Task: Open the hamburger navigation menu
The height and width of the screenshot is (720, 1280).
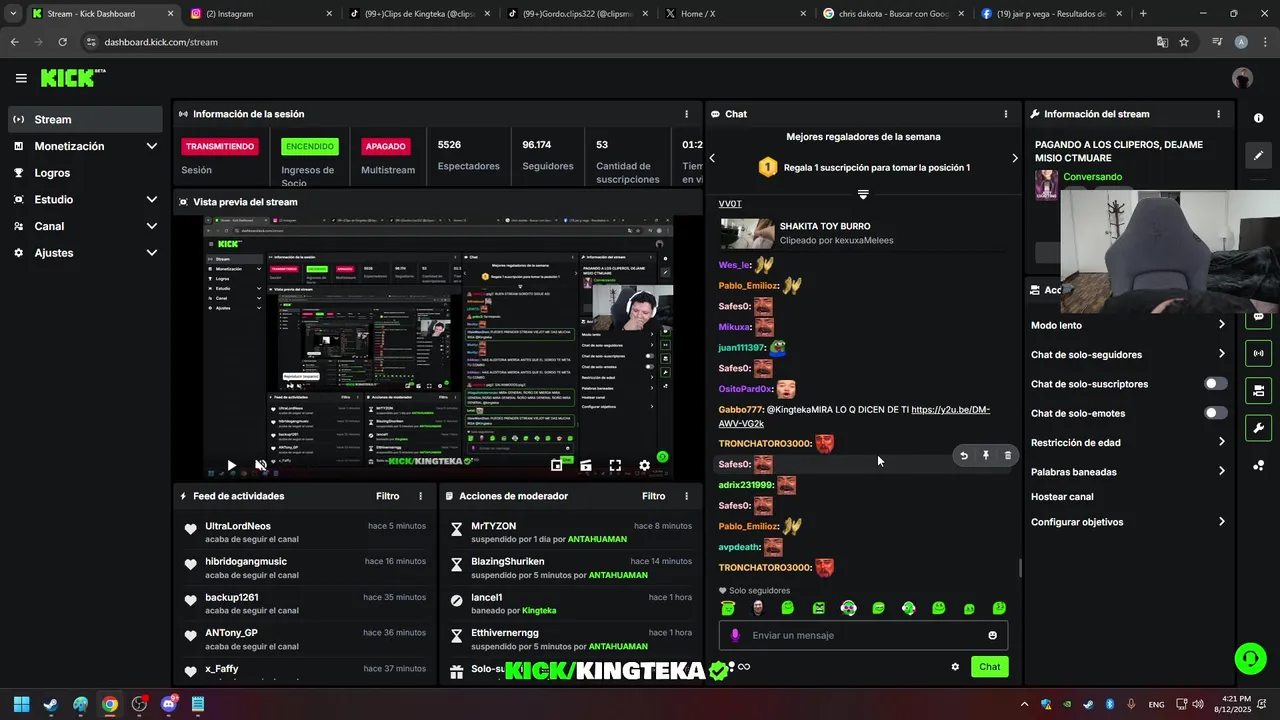Action: click(x=21, y=78)
